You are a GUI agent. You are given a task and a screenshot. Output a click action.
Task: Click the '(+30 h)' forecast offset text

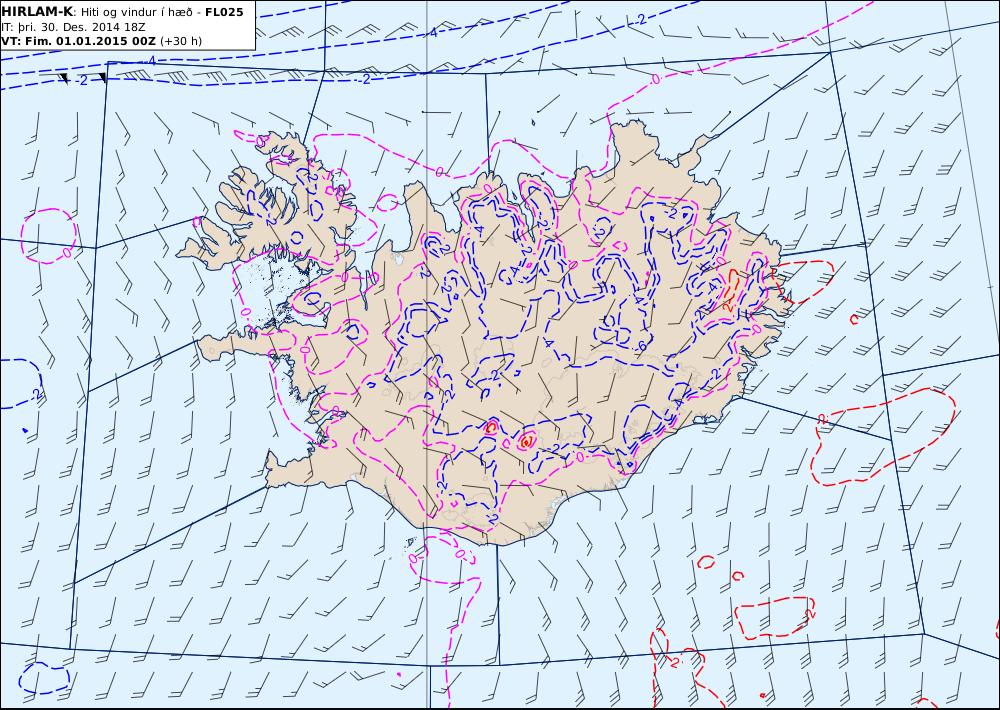click(x=180, y=41)
